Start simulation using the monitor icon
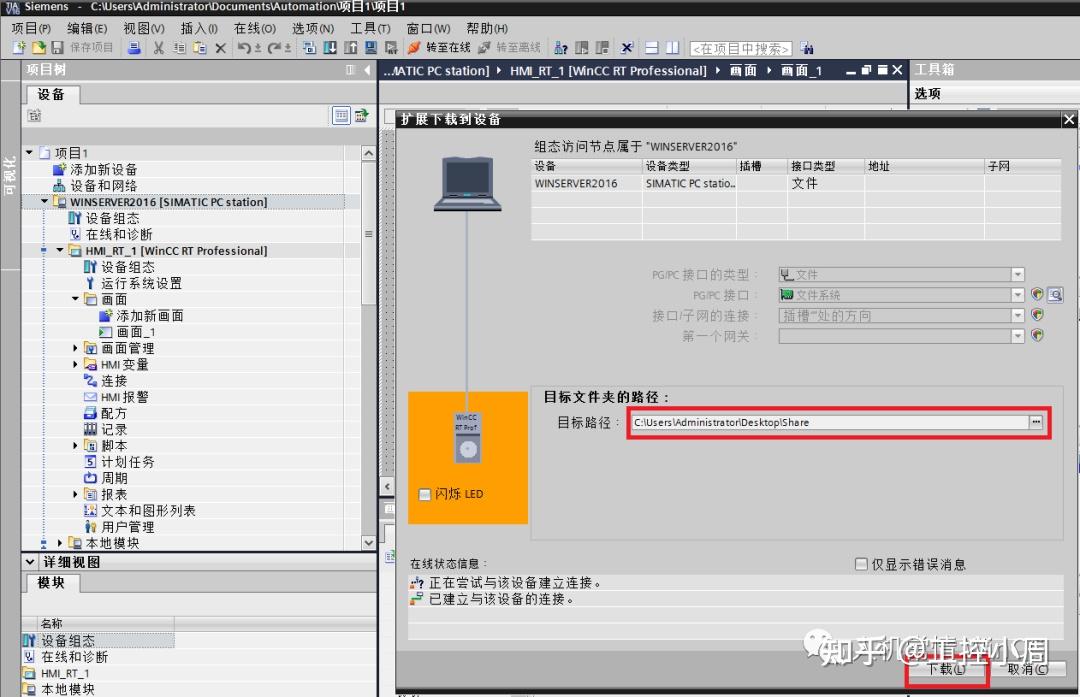The height and width of the screenshot is (697, 1080). (x=371, y=48)
